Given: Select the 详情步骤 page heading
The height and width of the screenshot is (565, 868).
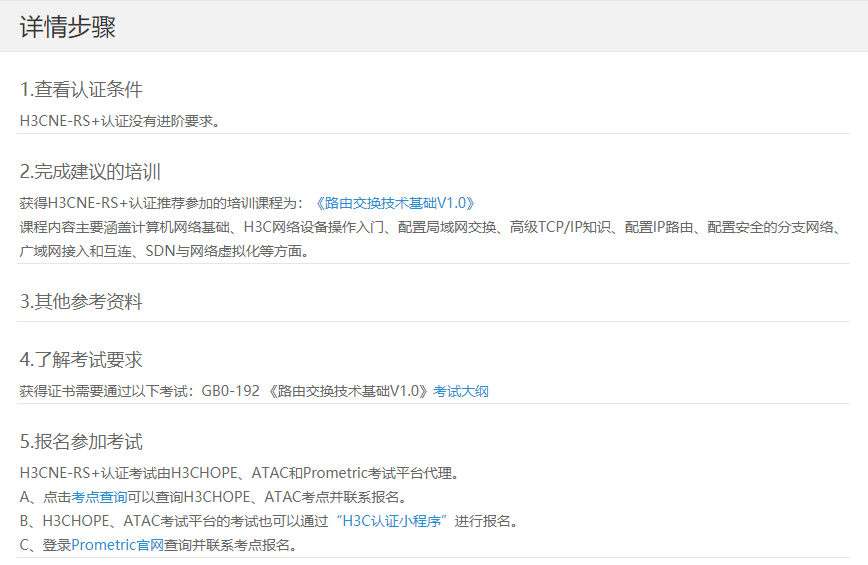Looking at the screenshot, I should pyautogui.click(x=68, y=27).
